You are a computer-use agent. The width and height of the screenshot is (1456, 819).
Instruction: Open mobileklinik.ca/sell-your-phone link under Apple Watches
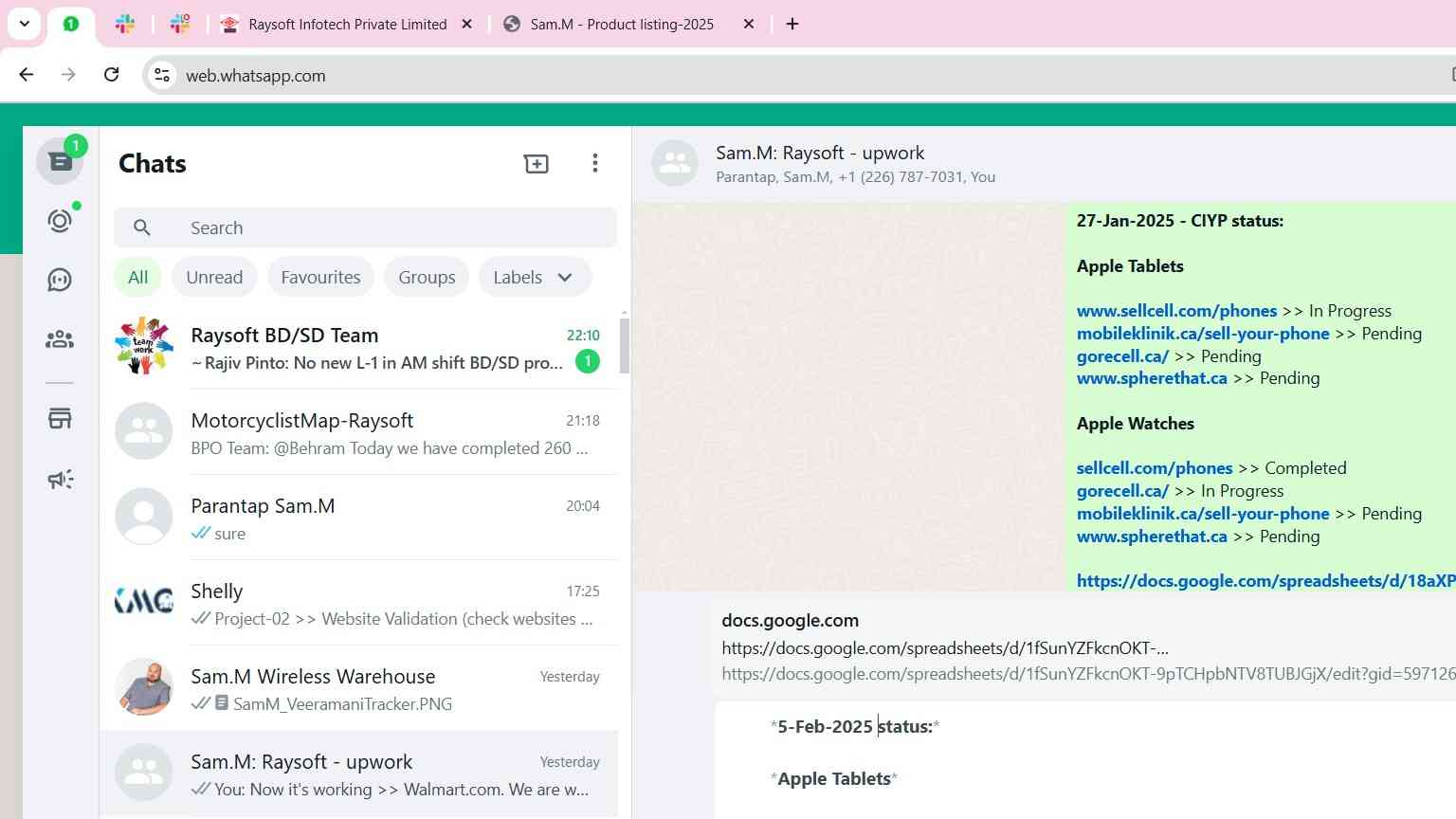coord(1203,514)
